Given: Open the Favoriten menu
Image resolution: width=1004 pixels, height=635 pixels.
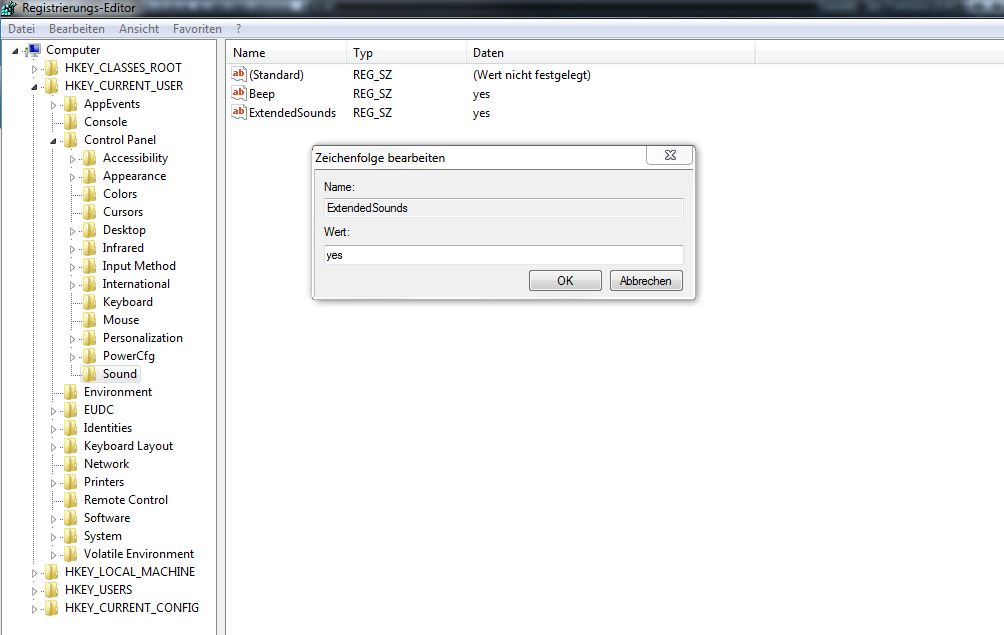Looking at the screenshot, I should pos(197,29).
